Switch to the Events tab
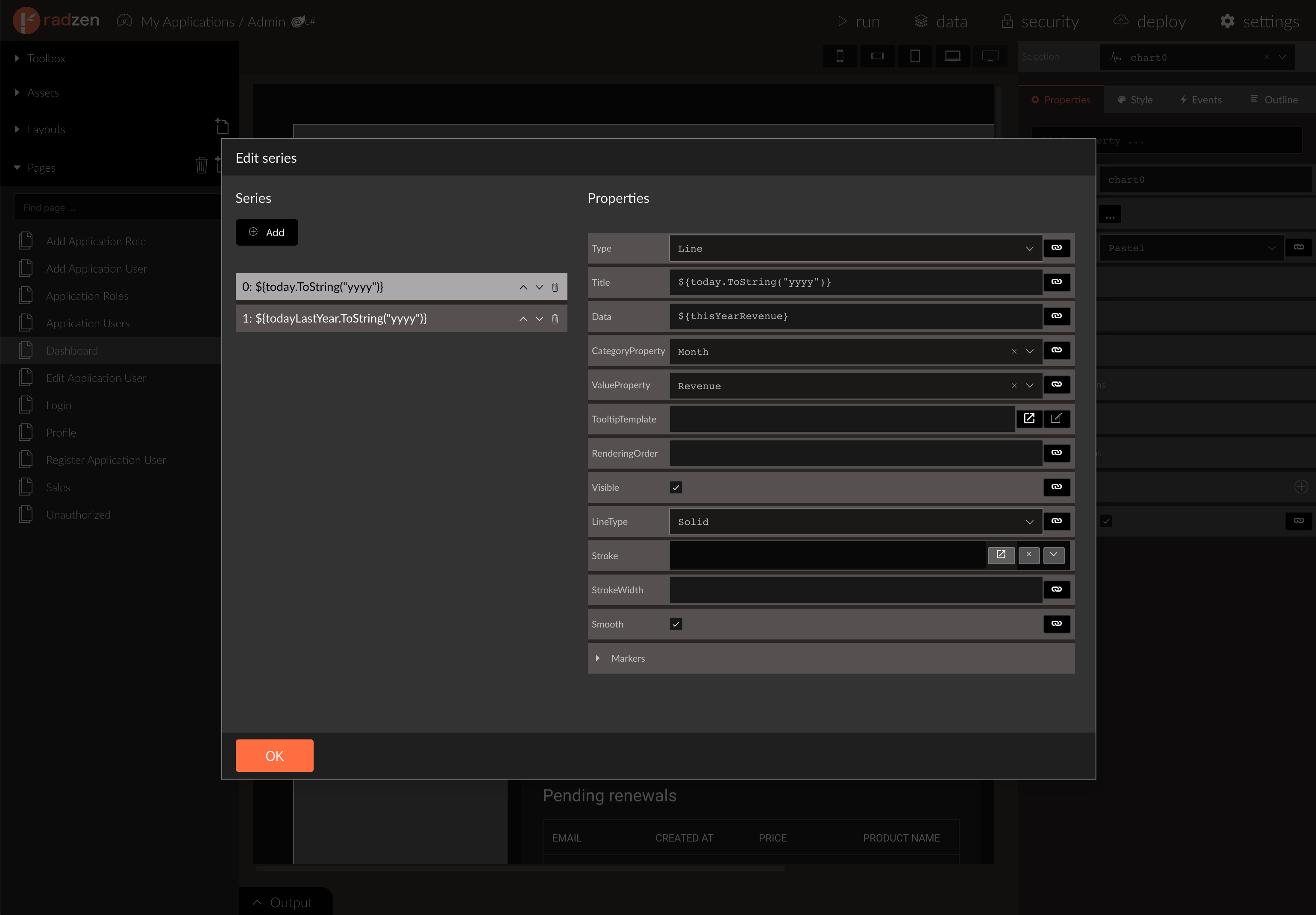1316x915 pixels. click(1201, 100)
